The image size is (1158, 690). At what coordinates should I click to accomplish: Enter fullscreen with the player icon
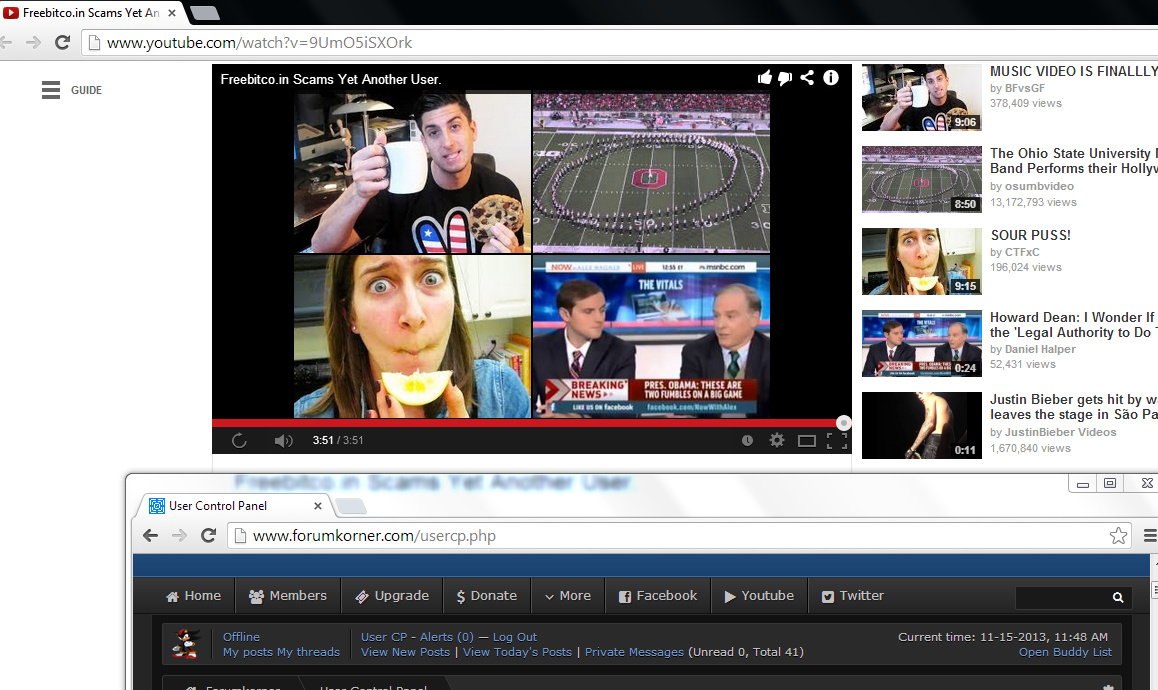(837, 441)
